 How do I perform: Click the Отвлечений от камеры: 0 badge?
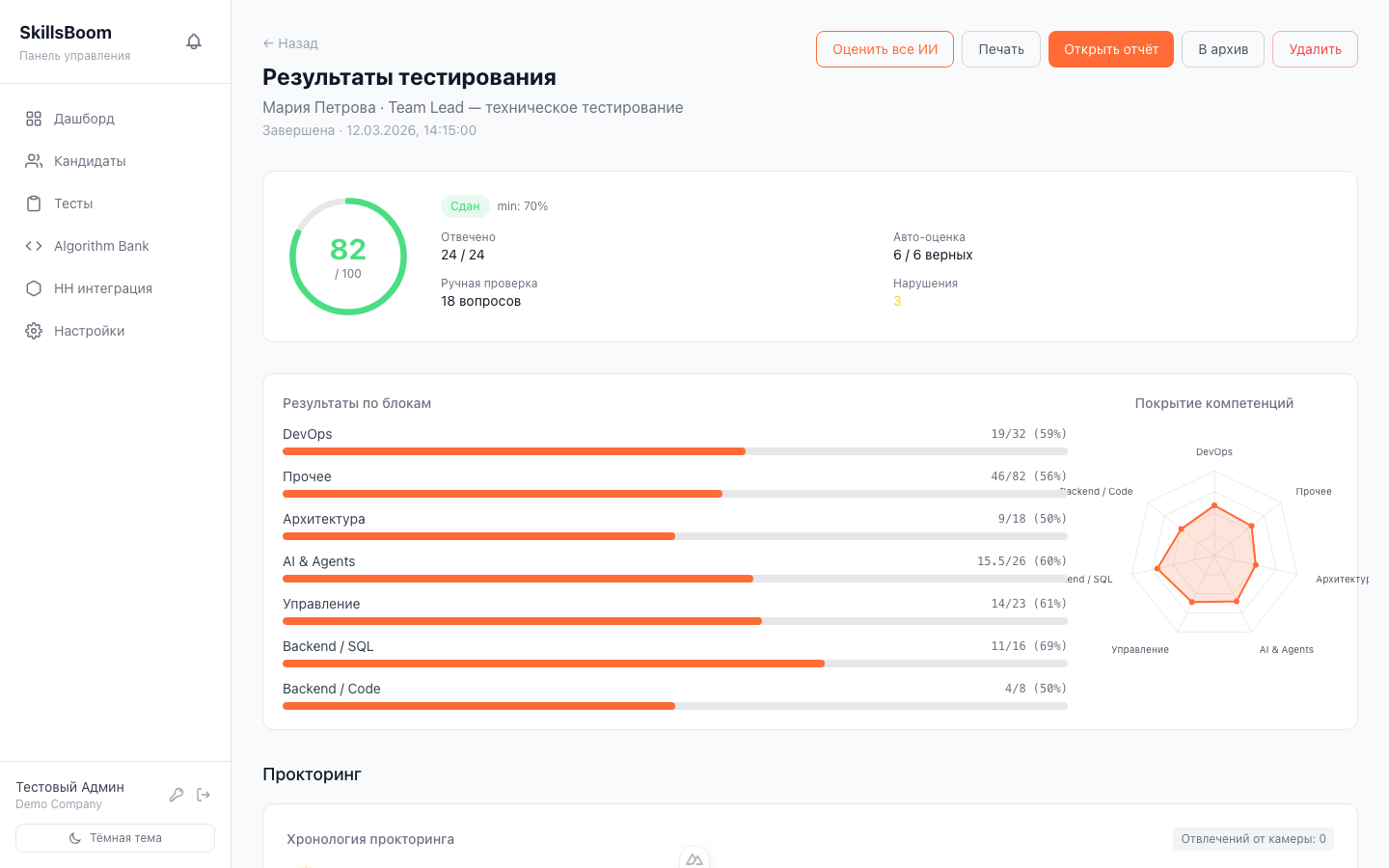(1253, 839)
